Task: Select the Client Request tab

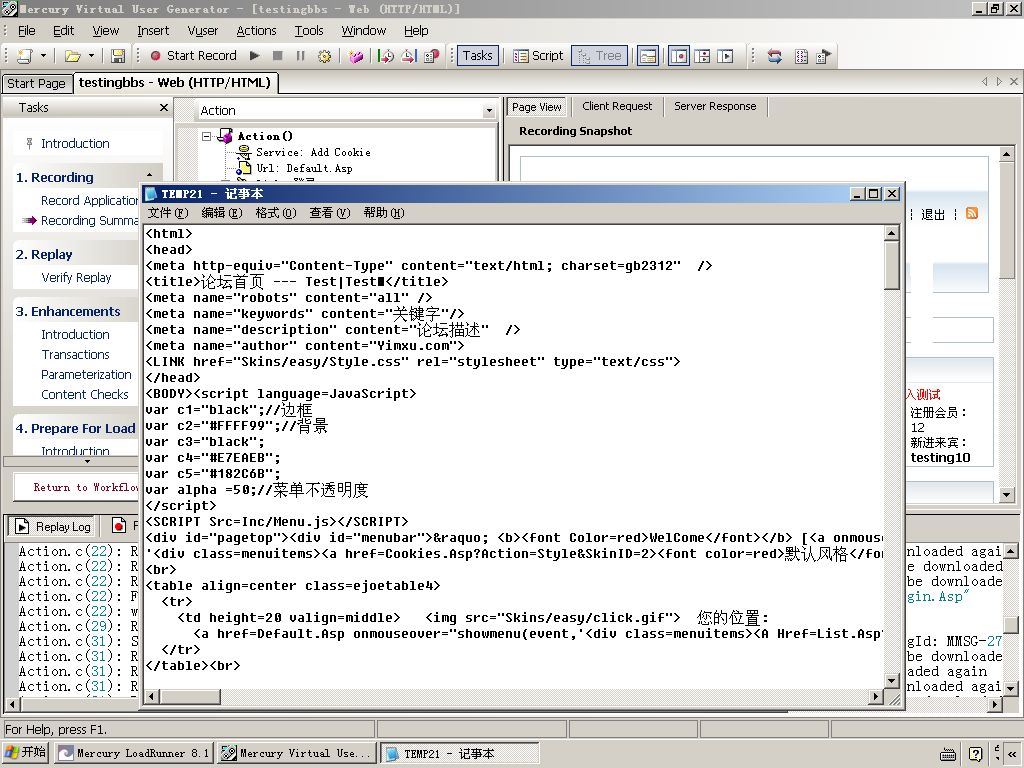Action: (617, 106)
